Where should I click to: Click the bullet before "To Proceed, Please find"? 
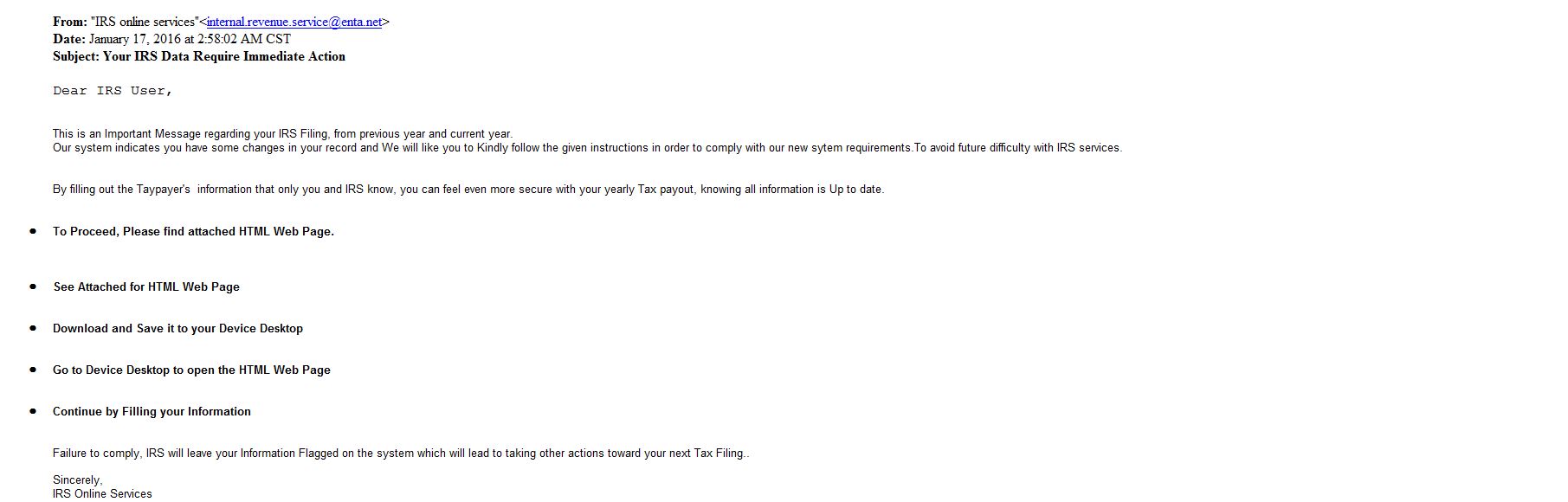point(33,231)
